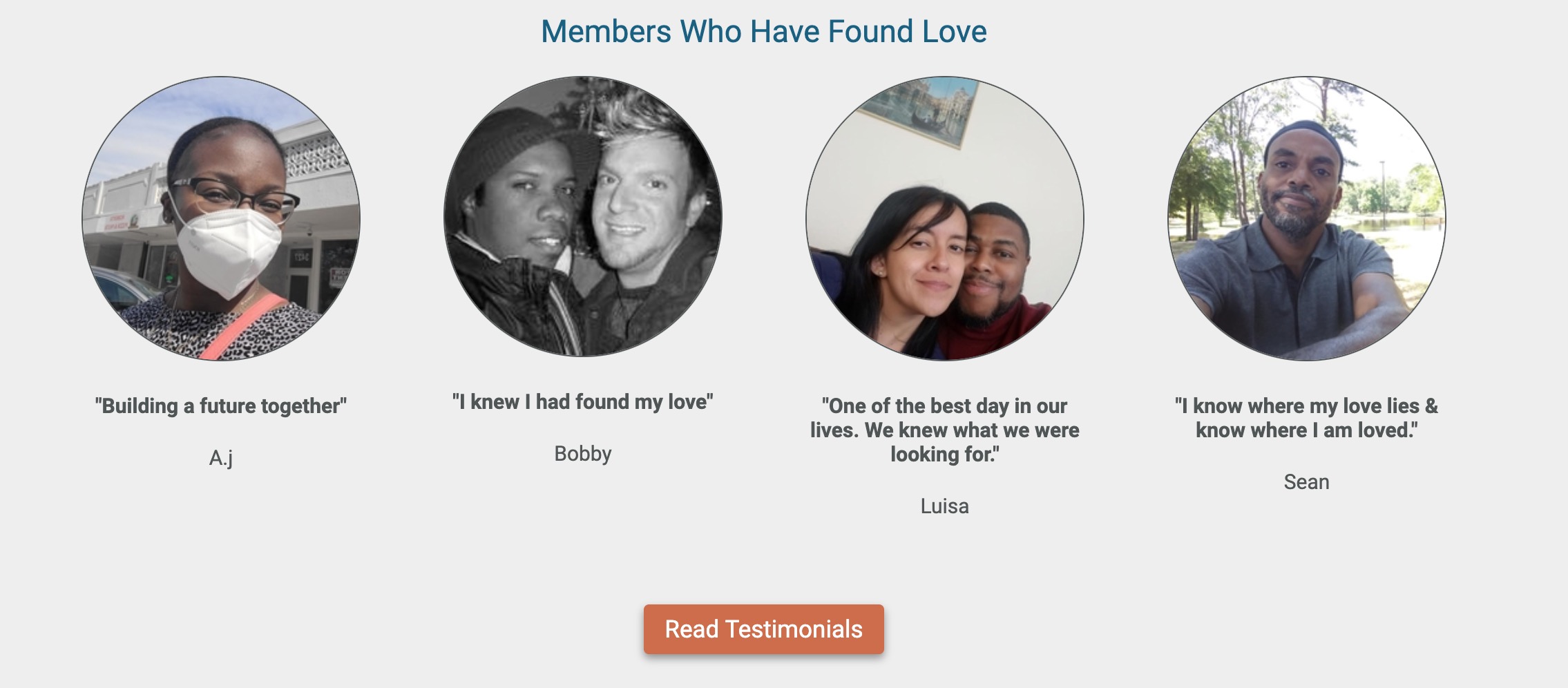The height and width of the screenshot is (688, 1568).
Task: Select the "I knew I had found my love" quote
Action: coord(583,402)
